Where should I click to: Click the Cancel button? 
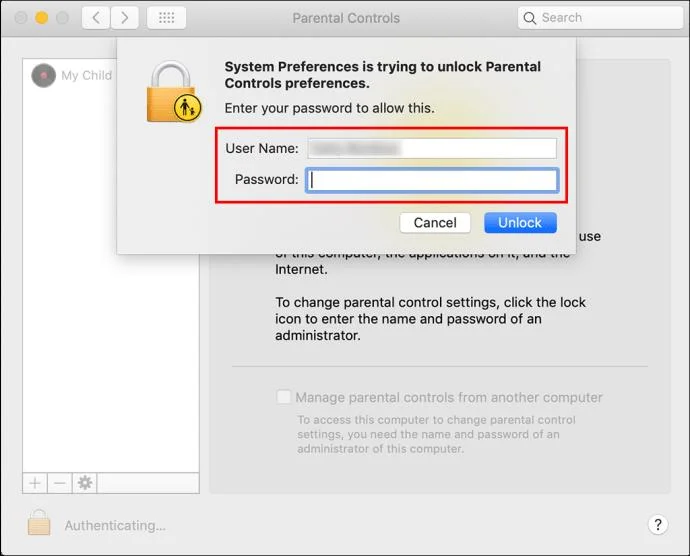pyautogui.click(x=435, y=223)
